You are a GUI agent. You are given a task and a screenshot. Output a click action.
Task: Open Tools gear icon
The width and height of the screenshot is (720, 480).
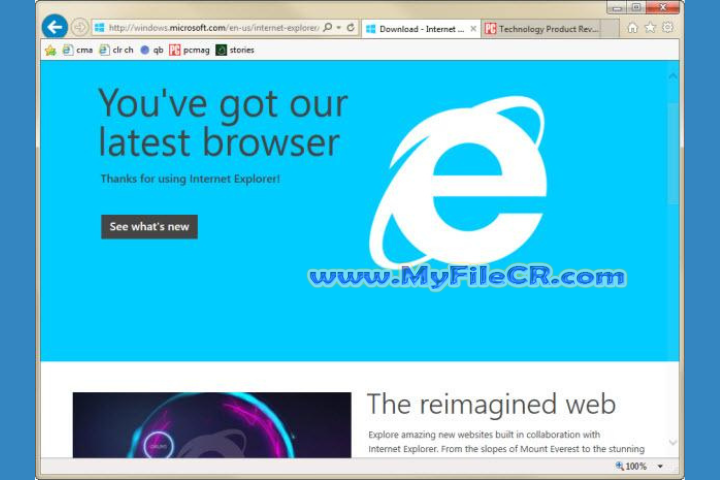[668, 28]
